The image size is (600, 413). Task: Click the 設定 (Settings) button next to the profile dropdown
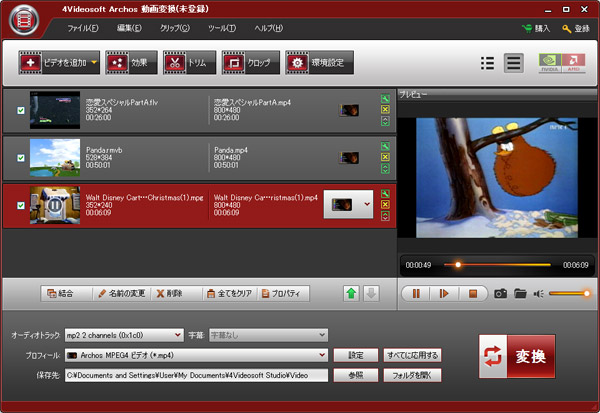coord(356,355)
